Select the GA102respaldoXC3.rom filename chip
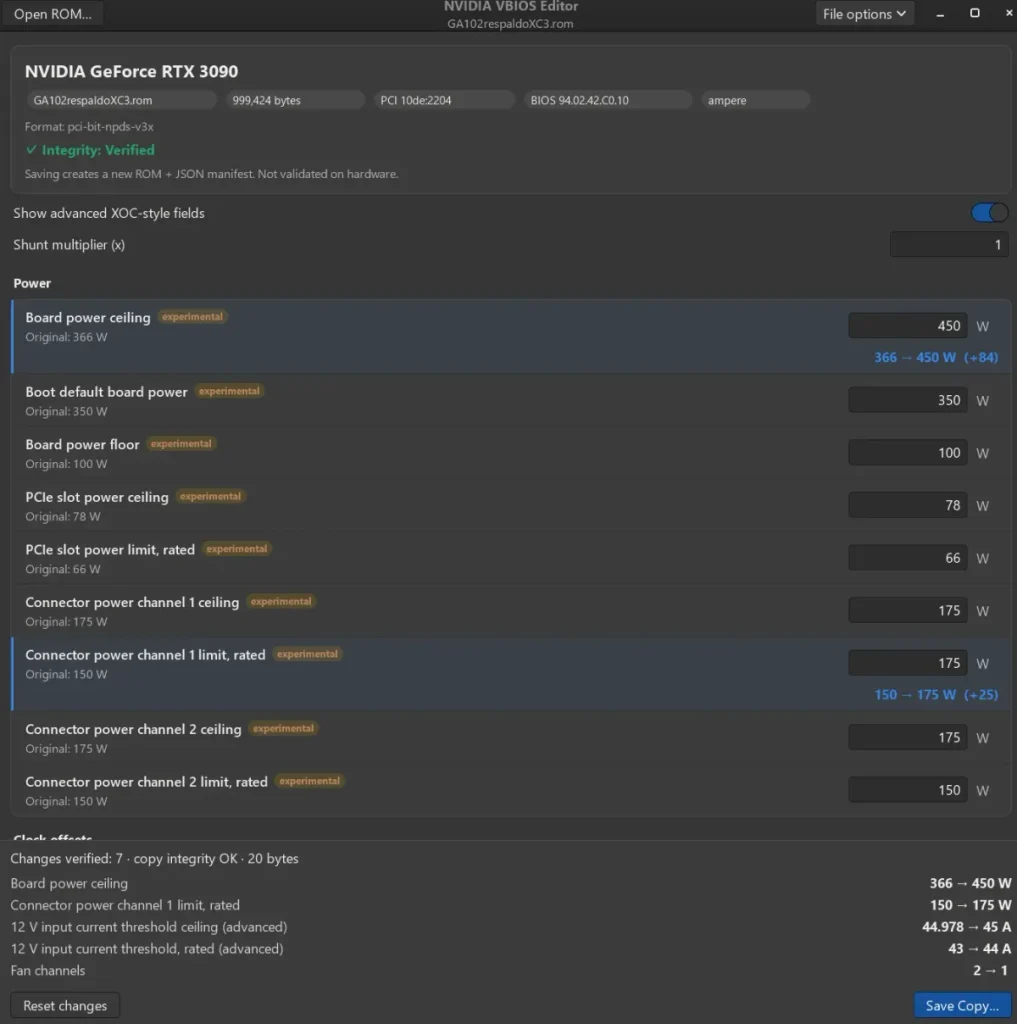 pyautogui.click(x=121, y=100)
